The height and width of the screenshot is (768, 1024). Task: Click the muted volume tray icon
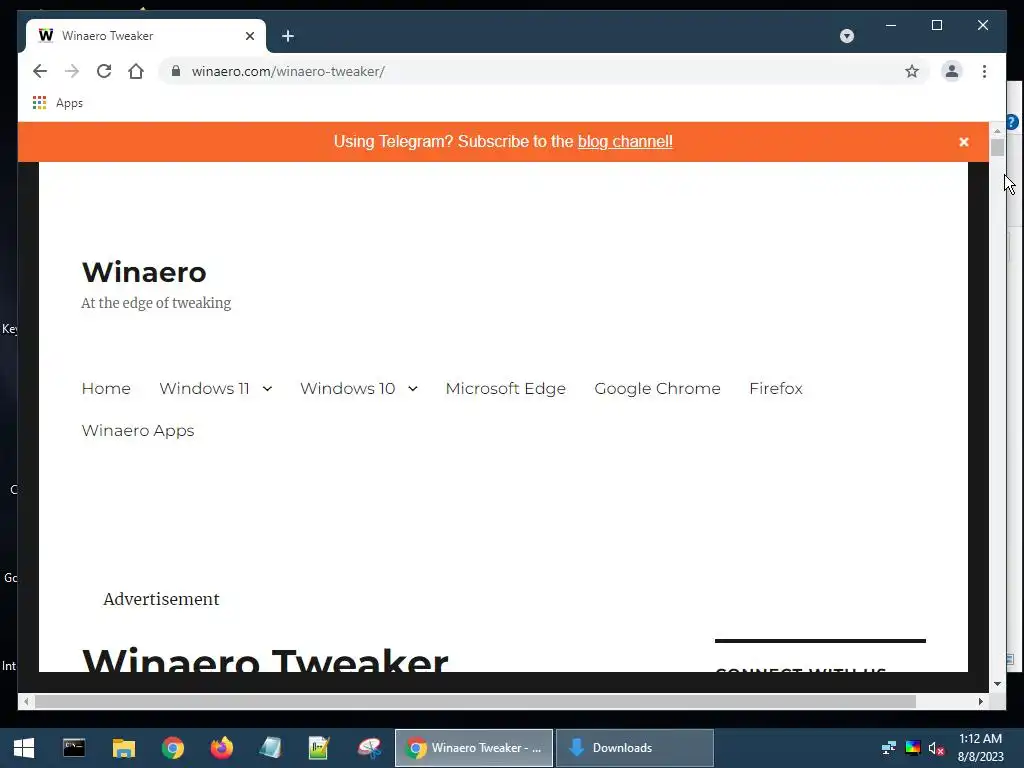pyautogui.click(x=936, y=748)
